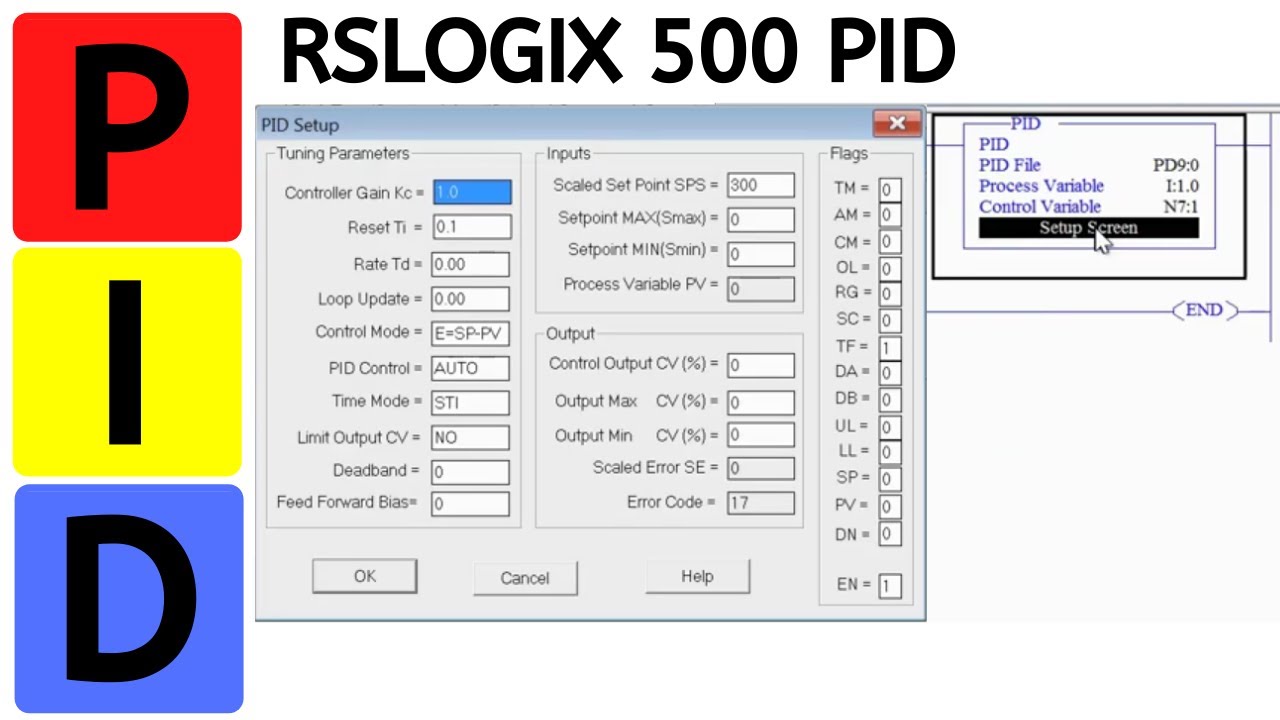Click the Error Code field showing 17
The height and width of the screenshot is (720, 1280).
click(761, 503)
